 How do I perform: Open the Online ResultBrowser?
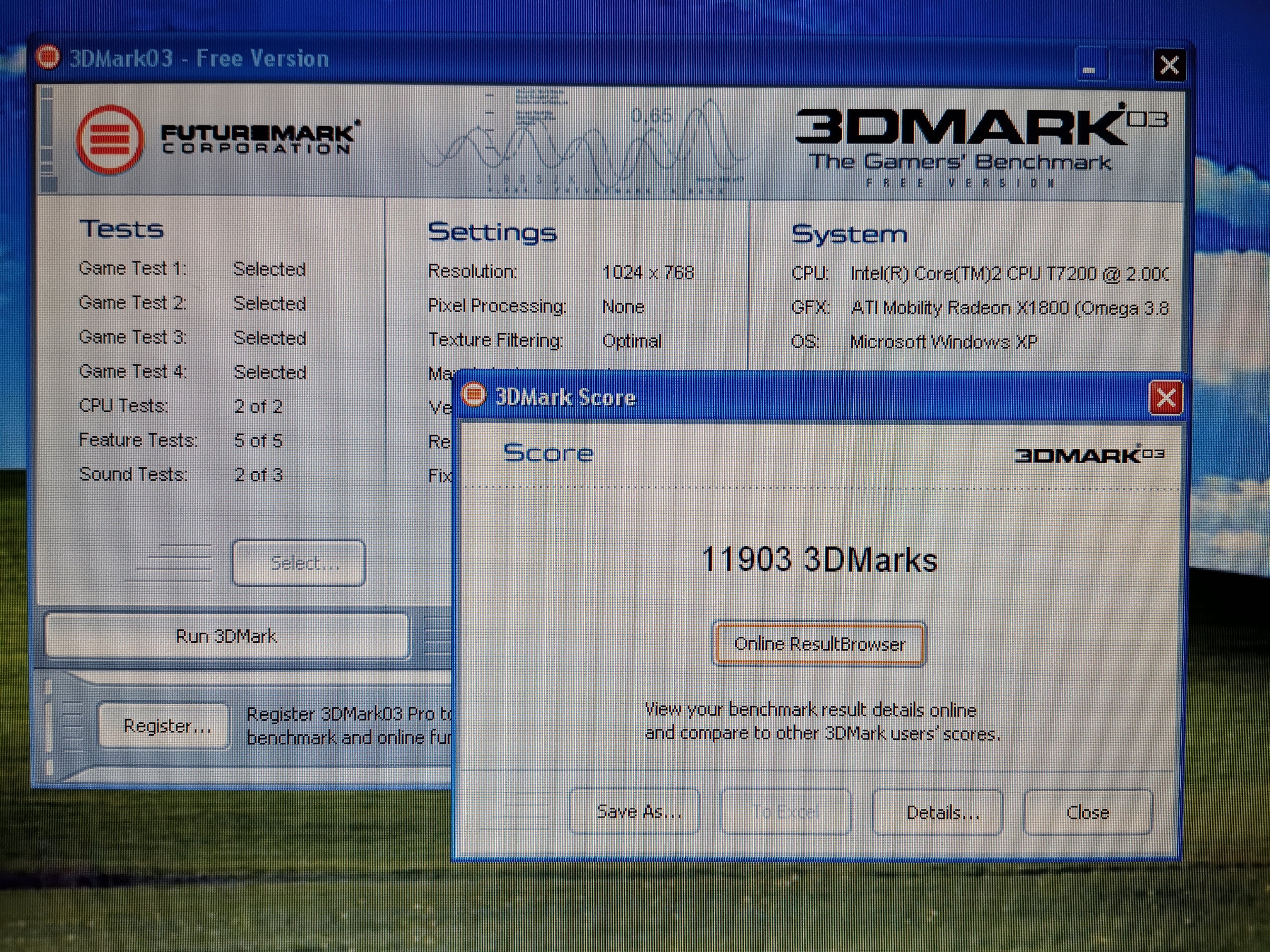pyautogui.click(x=819, y=644)
